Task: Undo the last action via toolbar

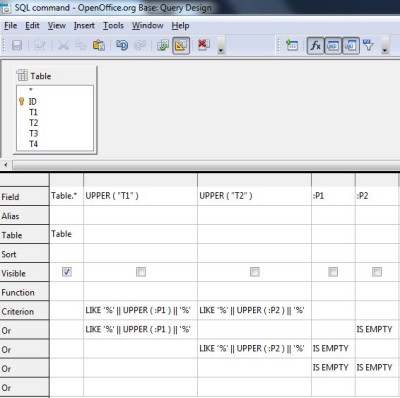Action: click(122, 45)
